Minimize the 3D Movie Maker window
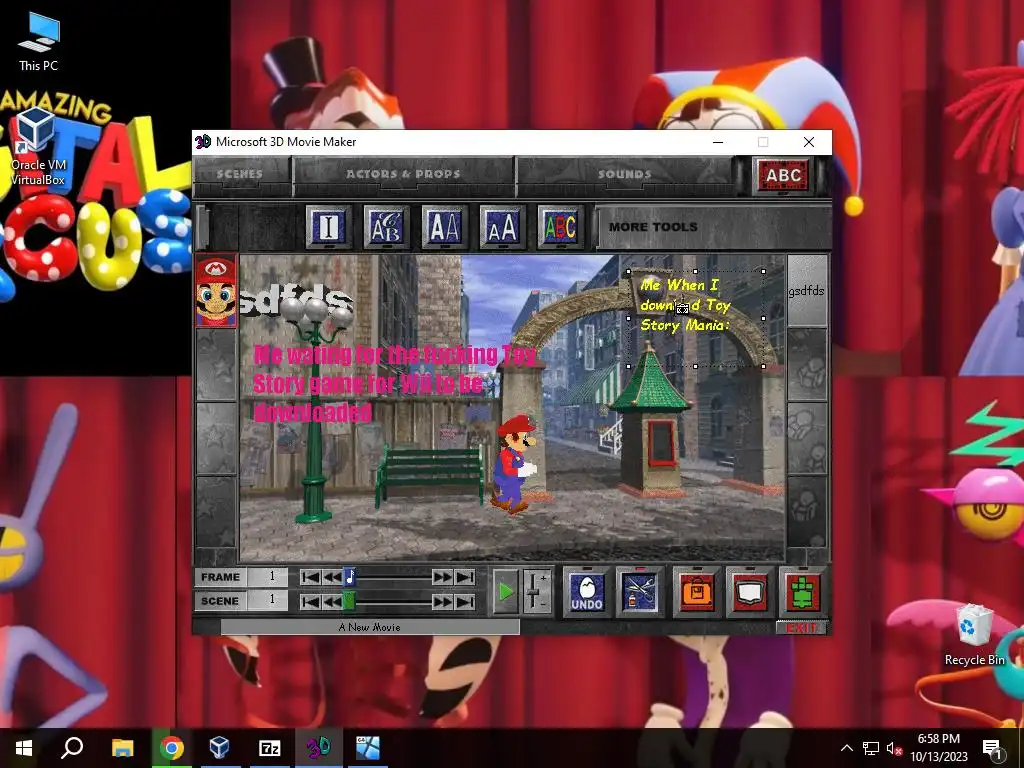The image size is (1024, 768). (718, 142)
